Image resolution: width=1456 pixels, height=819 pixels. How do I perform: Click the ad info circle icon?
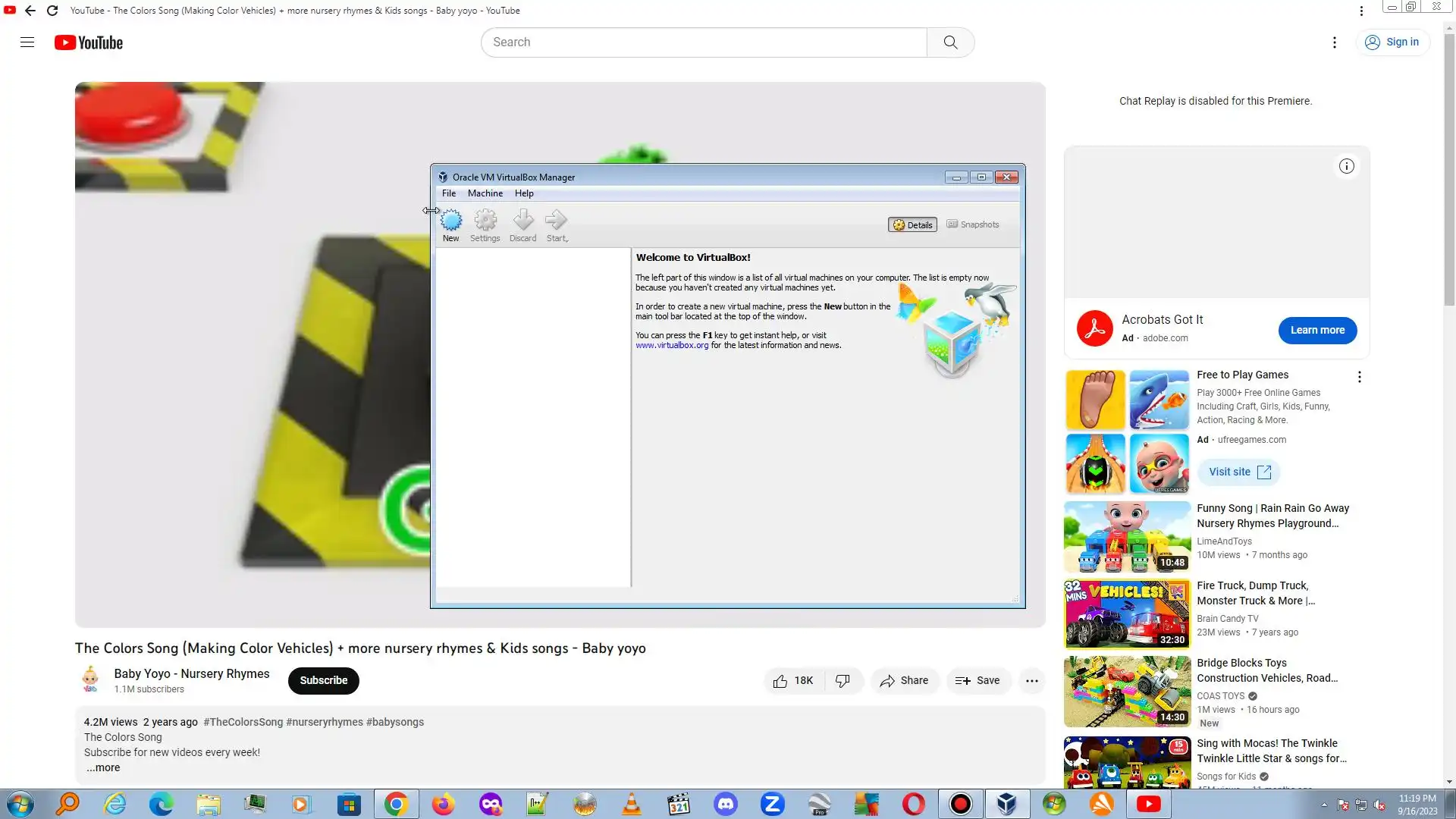click(1346, 166)
